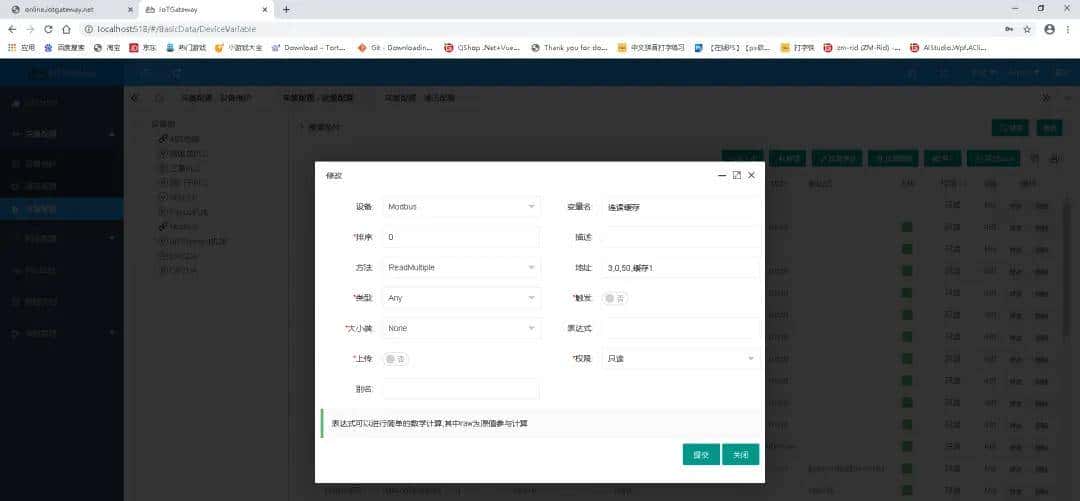Open the Thank you for do... bookmark
This screenshot has width=1080, height=501.
tap(569, 48)
